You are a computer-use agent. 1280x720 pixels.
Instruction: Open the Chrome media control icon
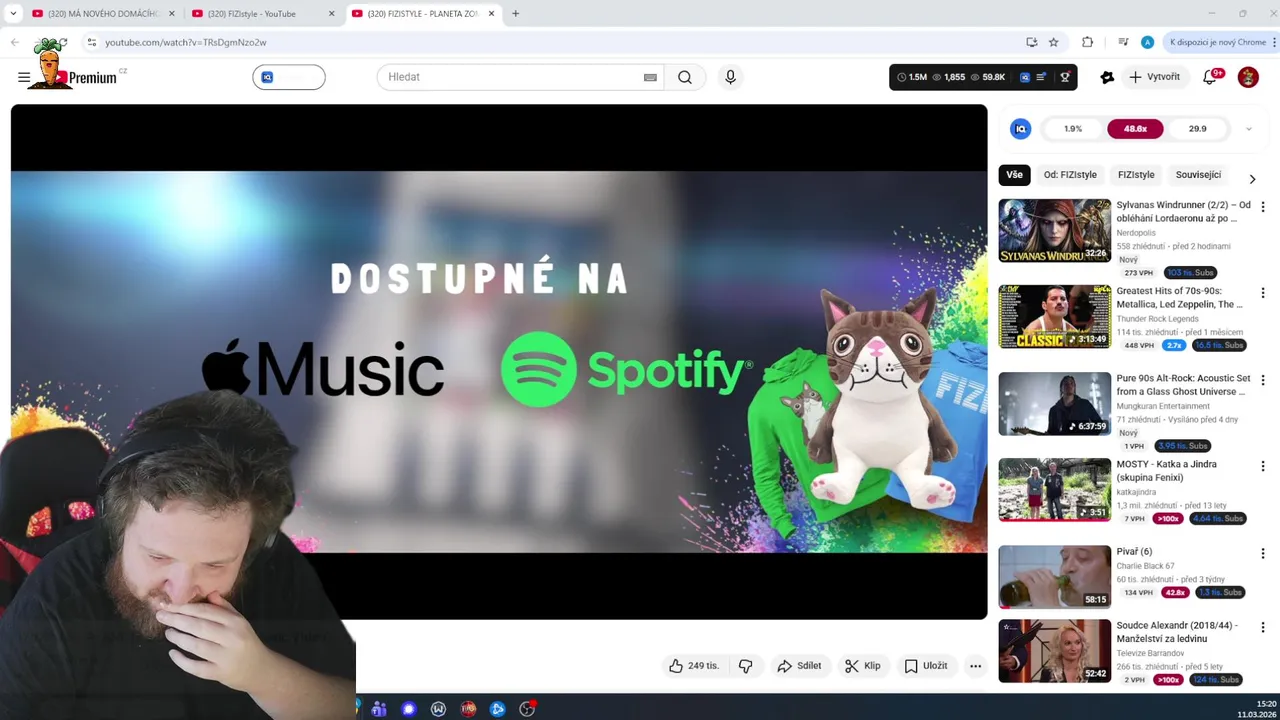[1123, 42]
